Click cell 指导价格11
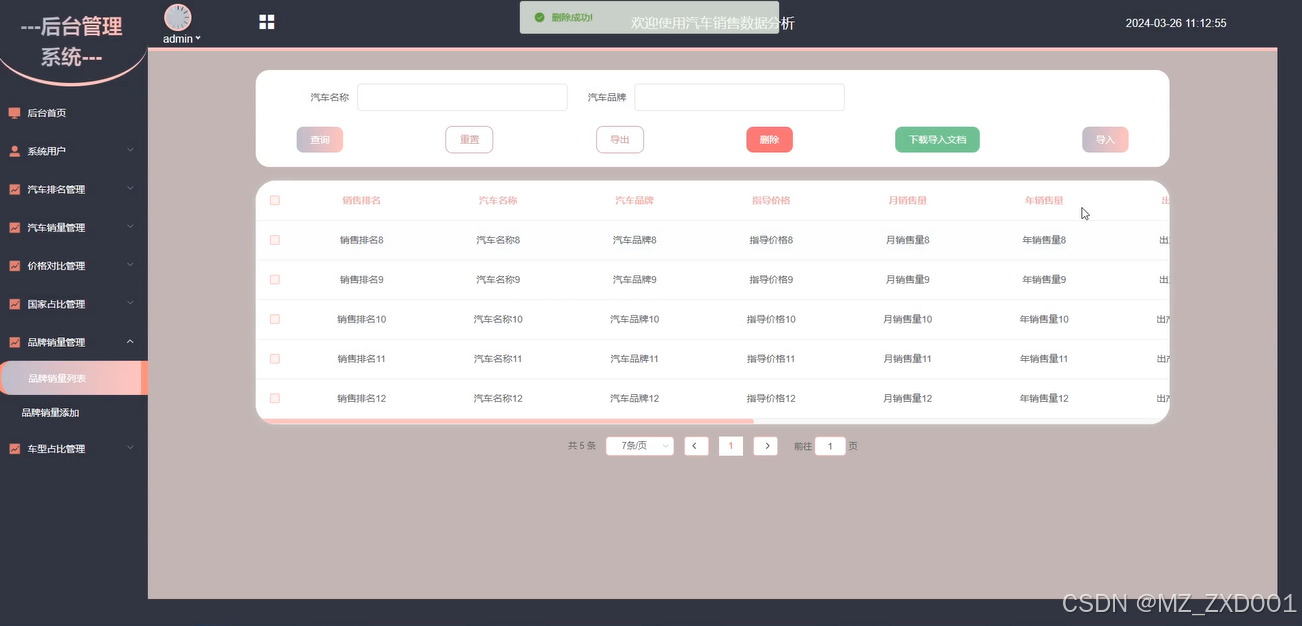This screenshot has height=626, width=1302. 771,358
